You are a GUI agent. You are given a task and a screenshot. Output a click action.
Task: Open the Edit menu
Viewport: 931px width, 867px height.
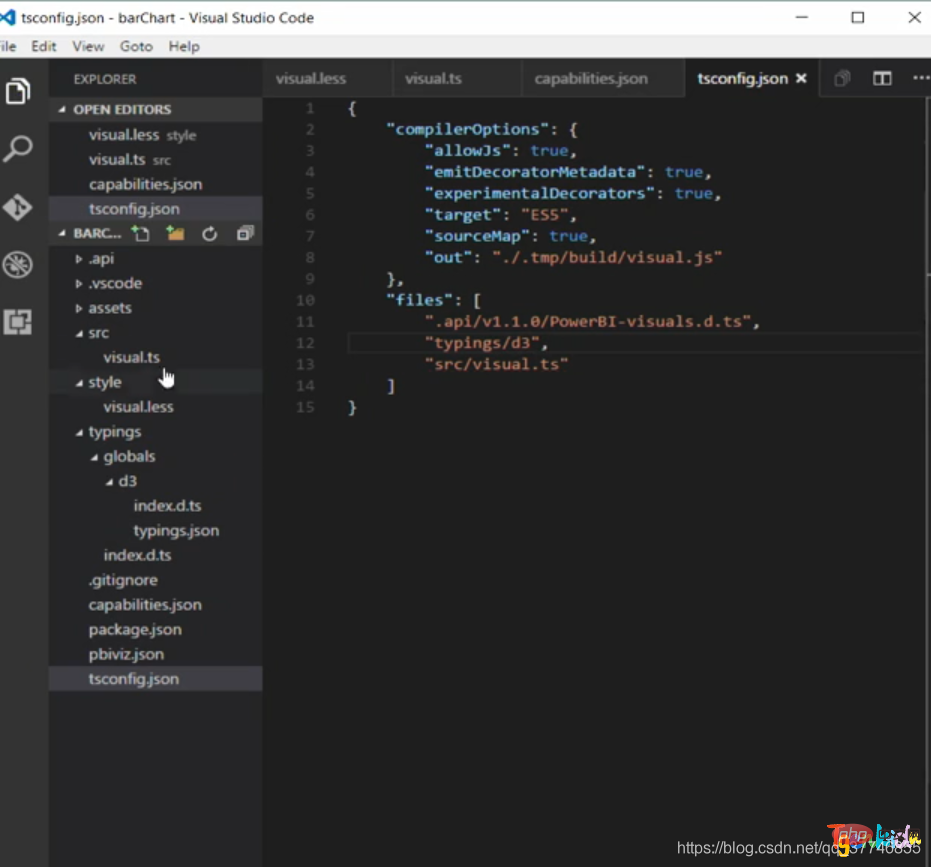pos(44,46)
